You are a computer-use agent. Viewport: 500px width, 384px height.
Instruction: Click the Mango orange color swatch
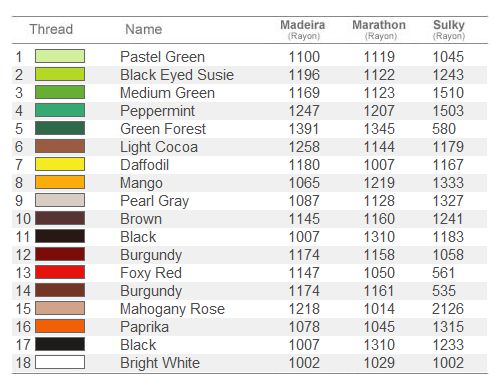[60, 182]
